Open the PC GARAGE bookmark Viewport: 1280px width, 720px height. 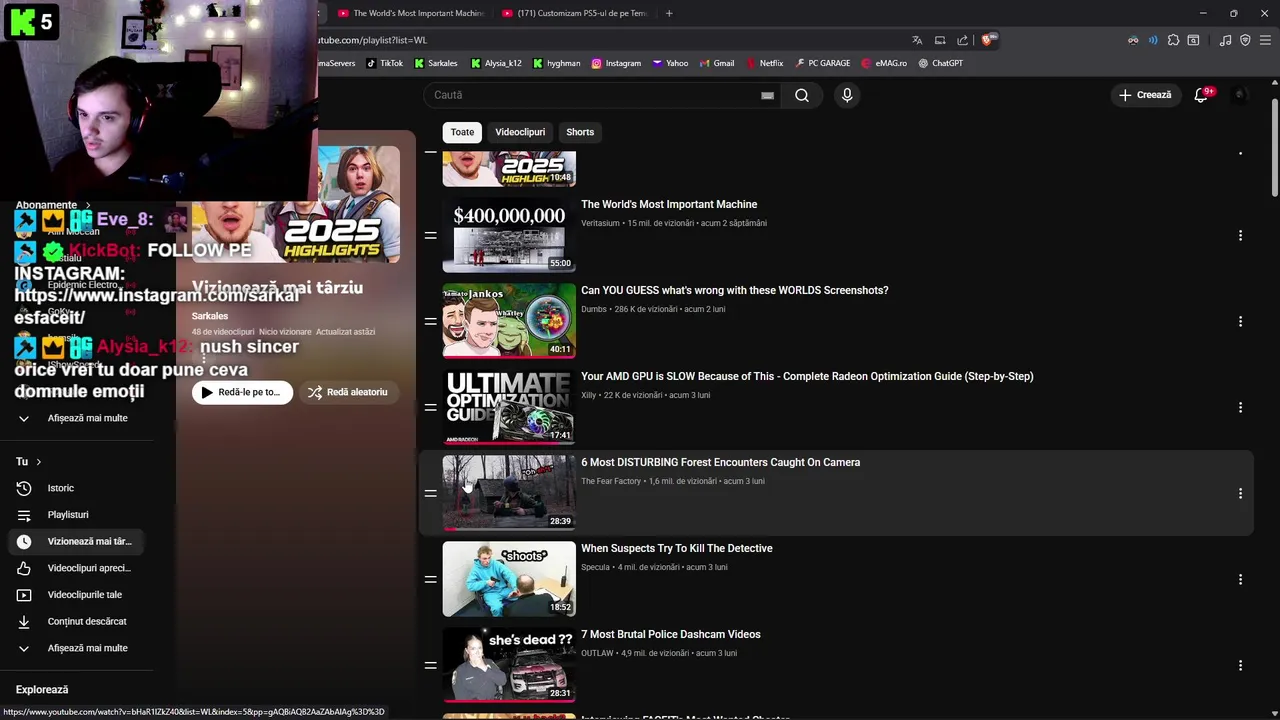pyautogui.click(x=822, y=63)
